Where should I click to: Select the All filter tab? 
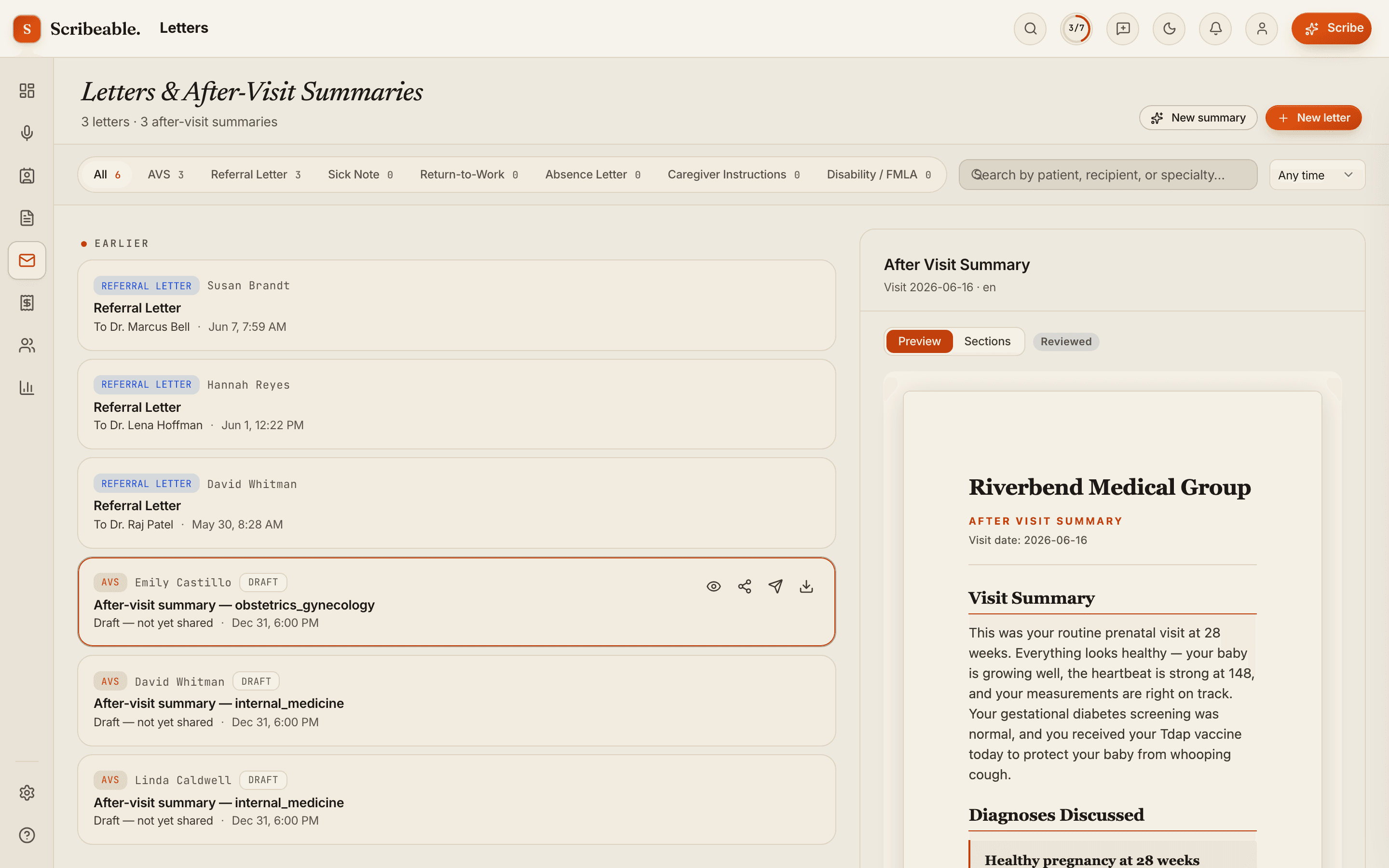tap(107, 175)
